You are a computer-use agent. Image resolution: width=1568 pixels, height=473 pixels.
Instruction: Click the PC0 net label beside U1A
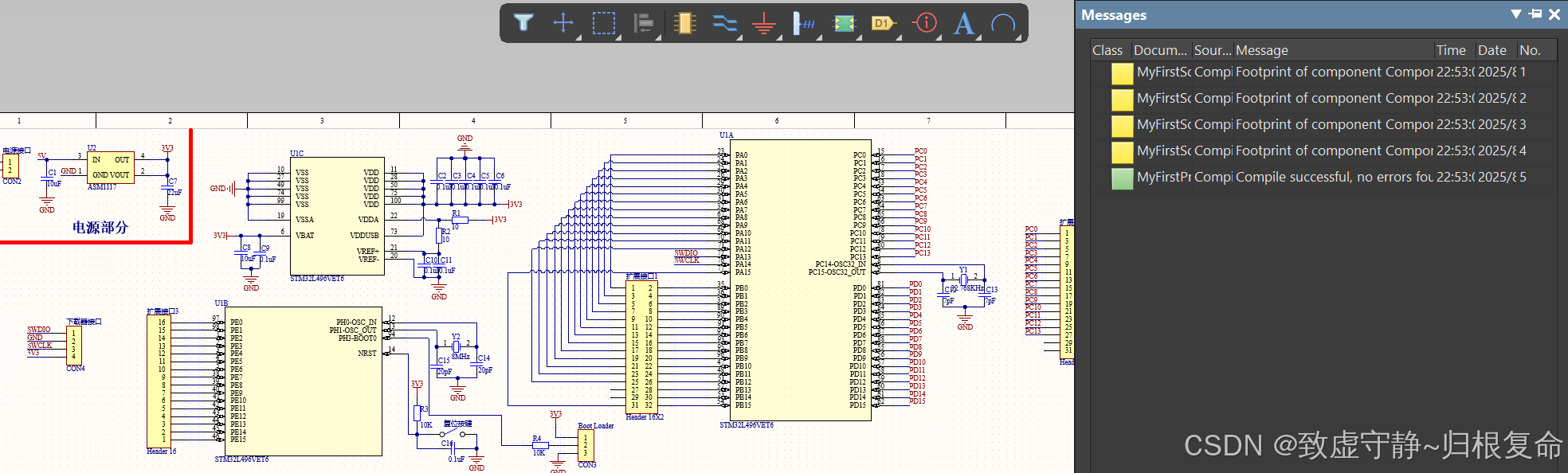(920, 150)
